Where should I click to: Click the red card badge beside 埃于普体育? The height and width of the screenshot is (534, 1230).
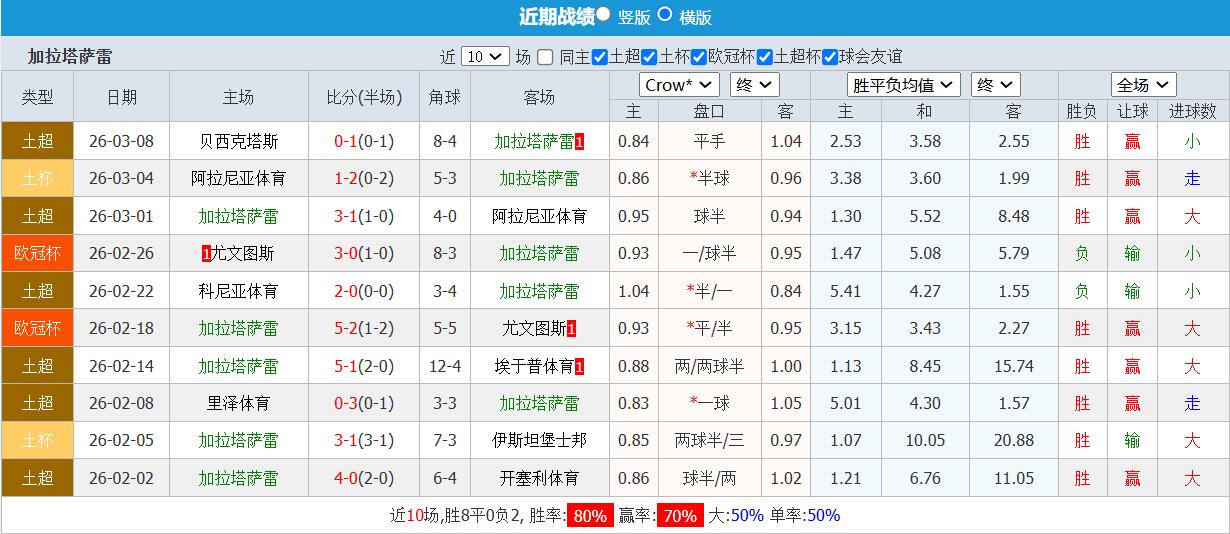pyautogui.click(x=579, y=367)
